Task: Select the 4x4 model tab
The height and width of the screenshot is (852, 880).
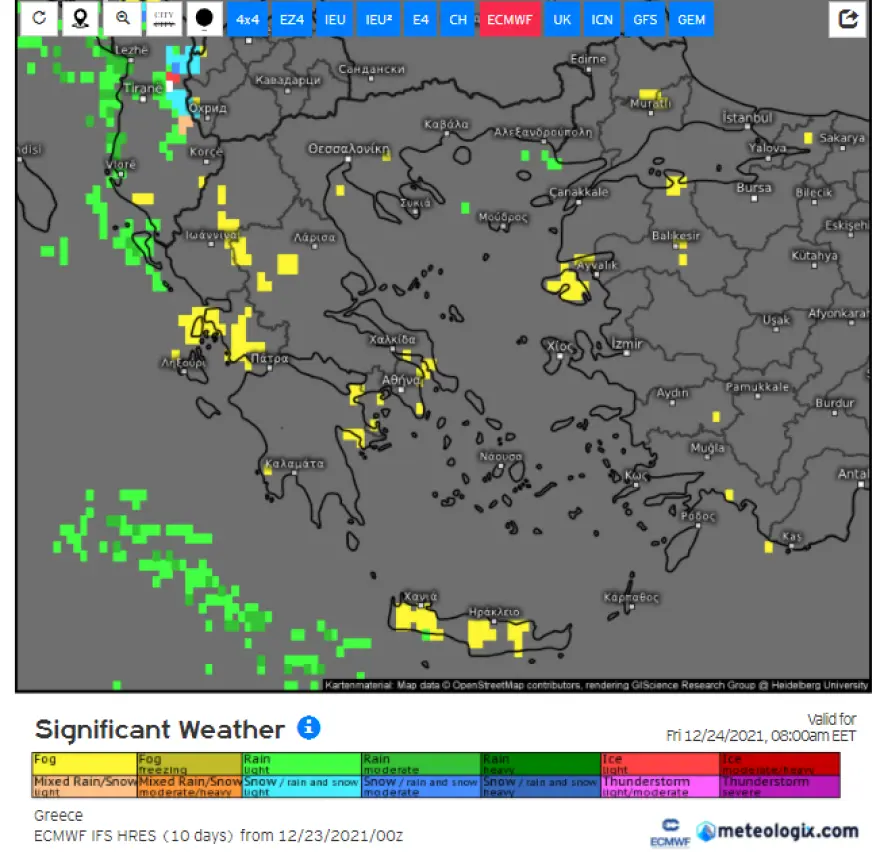Action: [x=247, y=20]
